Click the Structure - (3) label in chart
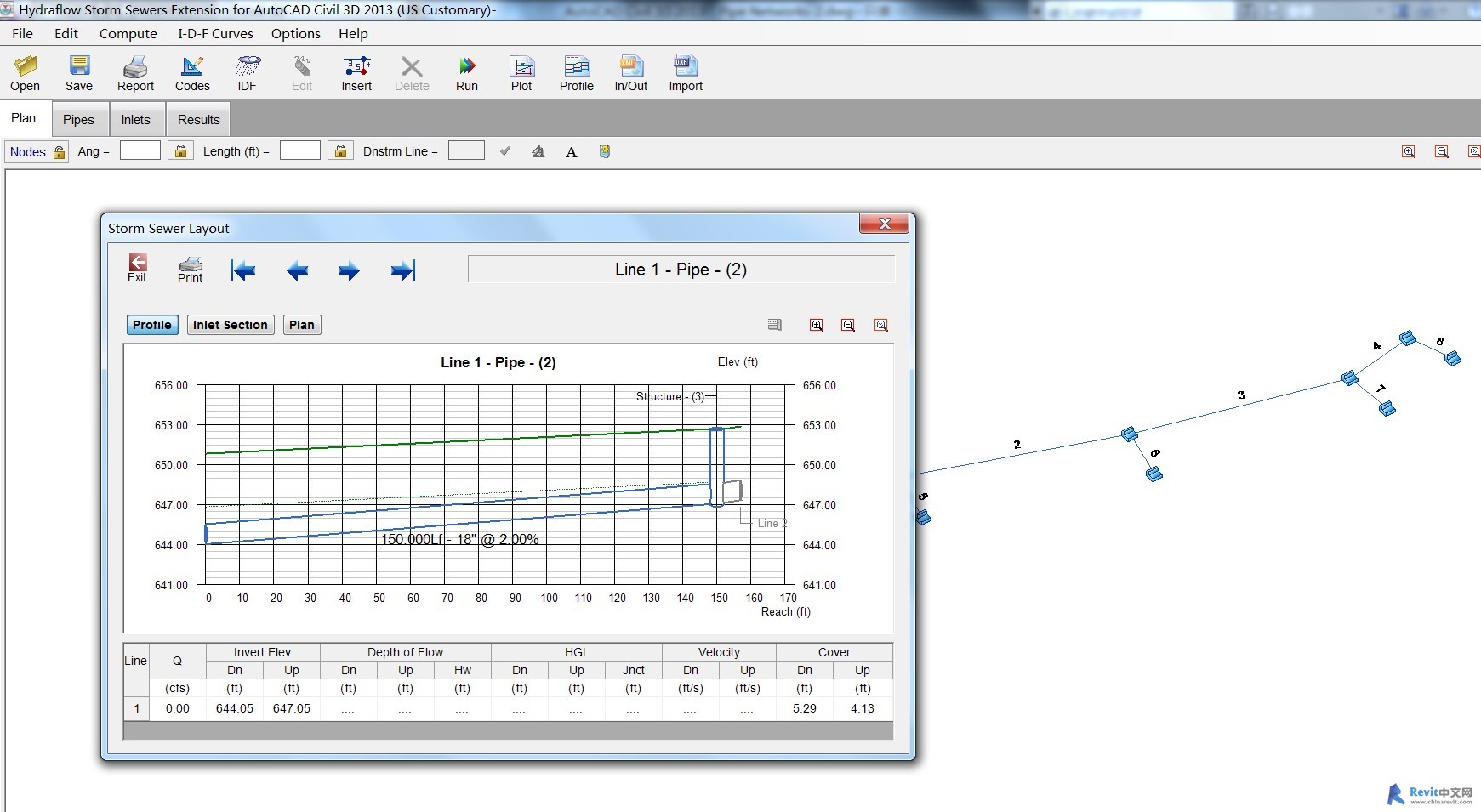This screenshot has width=1481, height=812. pos(670,397)
